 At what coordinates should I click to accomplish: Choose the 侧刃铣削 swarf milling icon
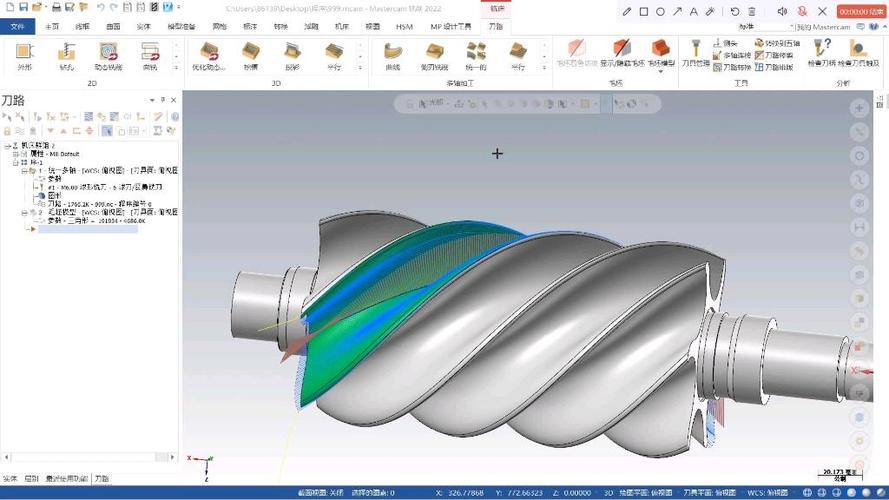click(x=434, y=56)
